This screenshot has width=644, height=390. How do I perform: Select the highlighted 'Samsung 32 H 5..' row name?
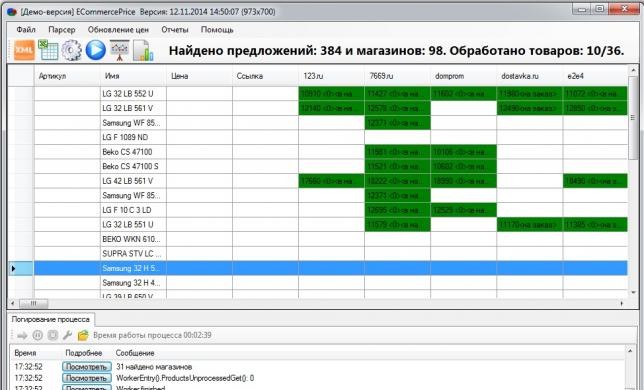(x=133, y=268)
